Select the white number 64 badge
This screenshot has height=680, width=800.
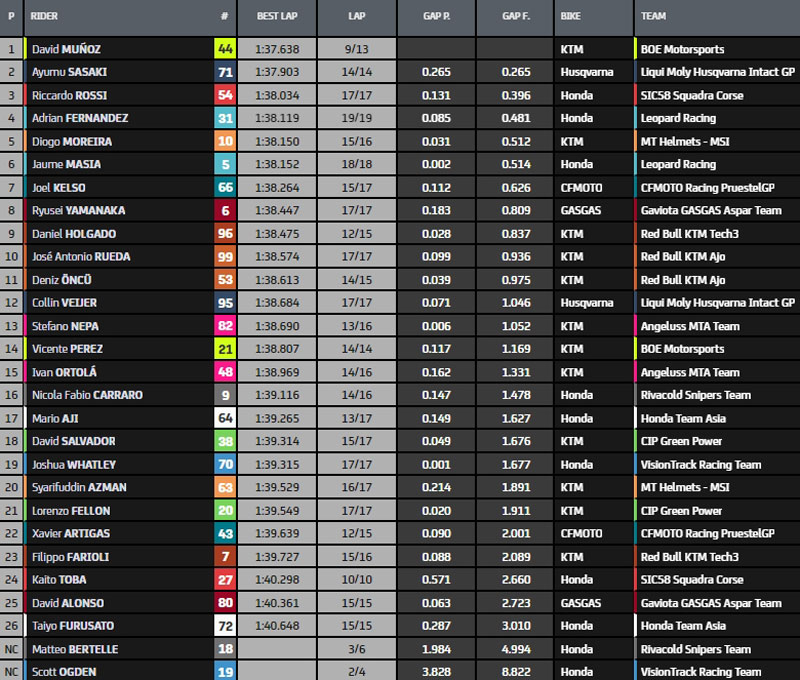[x=225, y=418]
